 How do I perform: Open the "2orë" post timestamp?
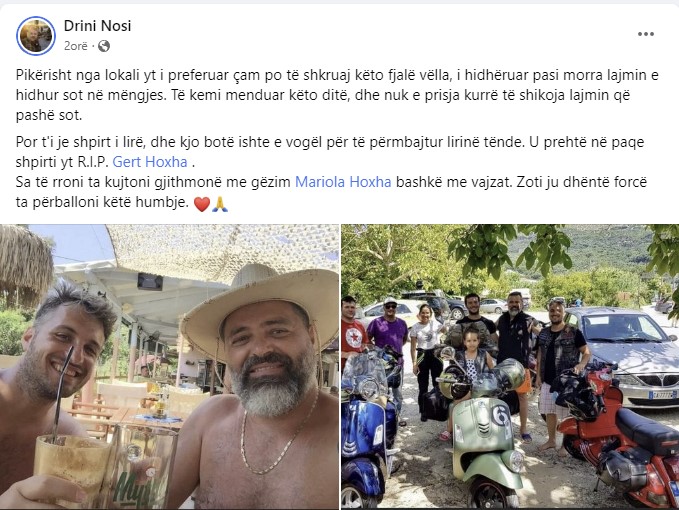[x=76, y=46]
